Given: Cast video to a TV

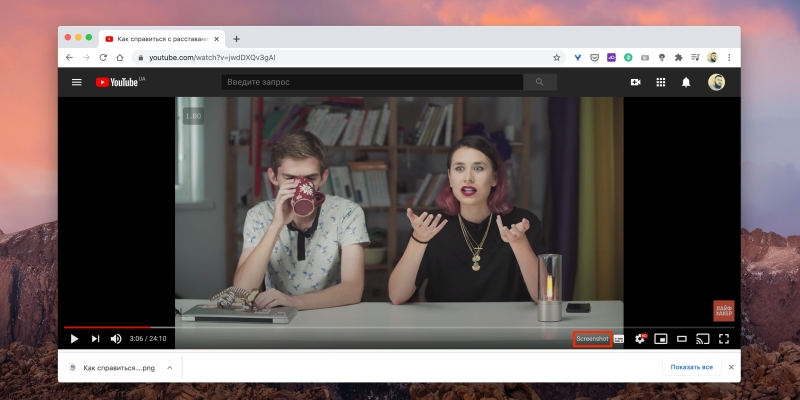Looking at the screenshot, I should coord(703,339).
